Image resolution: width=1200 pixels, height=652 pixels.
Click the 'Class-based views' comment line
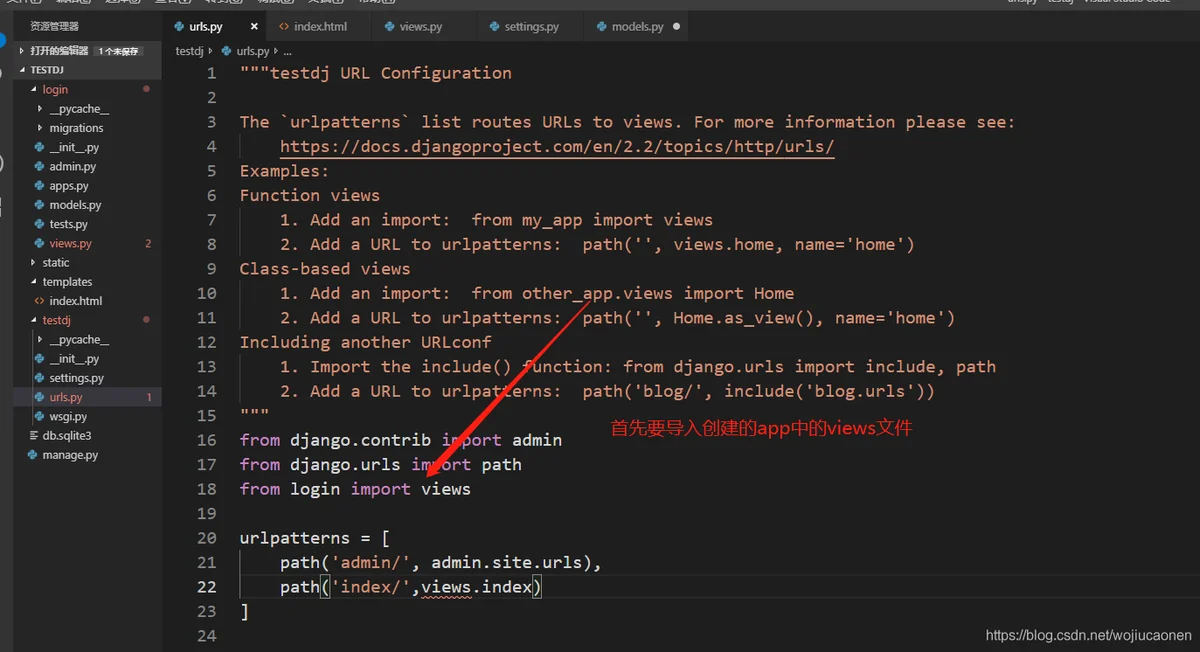(x=325, y=269)
